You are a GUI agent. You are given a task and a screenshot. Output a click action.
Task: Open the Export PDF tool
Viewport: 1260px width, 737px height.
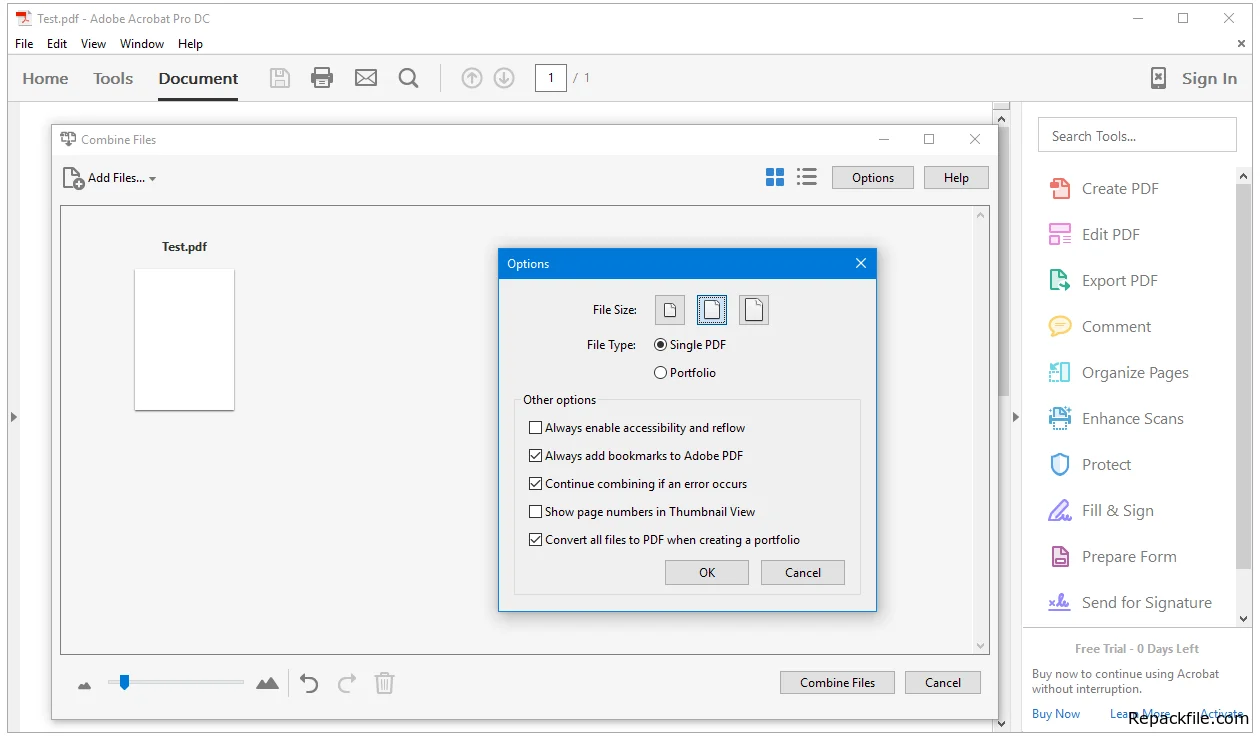tap(1102, 280)
